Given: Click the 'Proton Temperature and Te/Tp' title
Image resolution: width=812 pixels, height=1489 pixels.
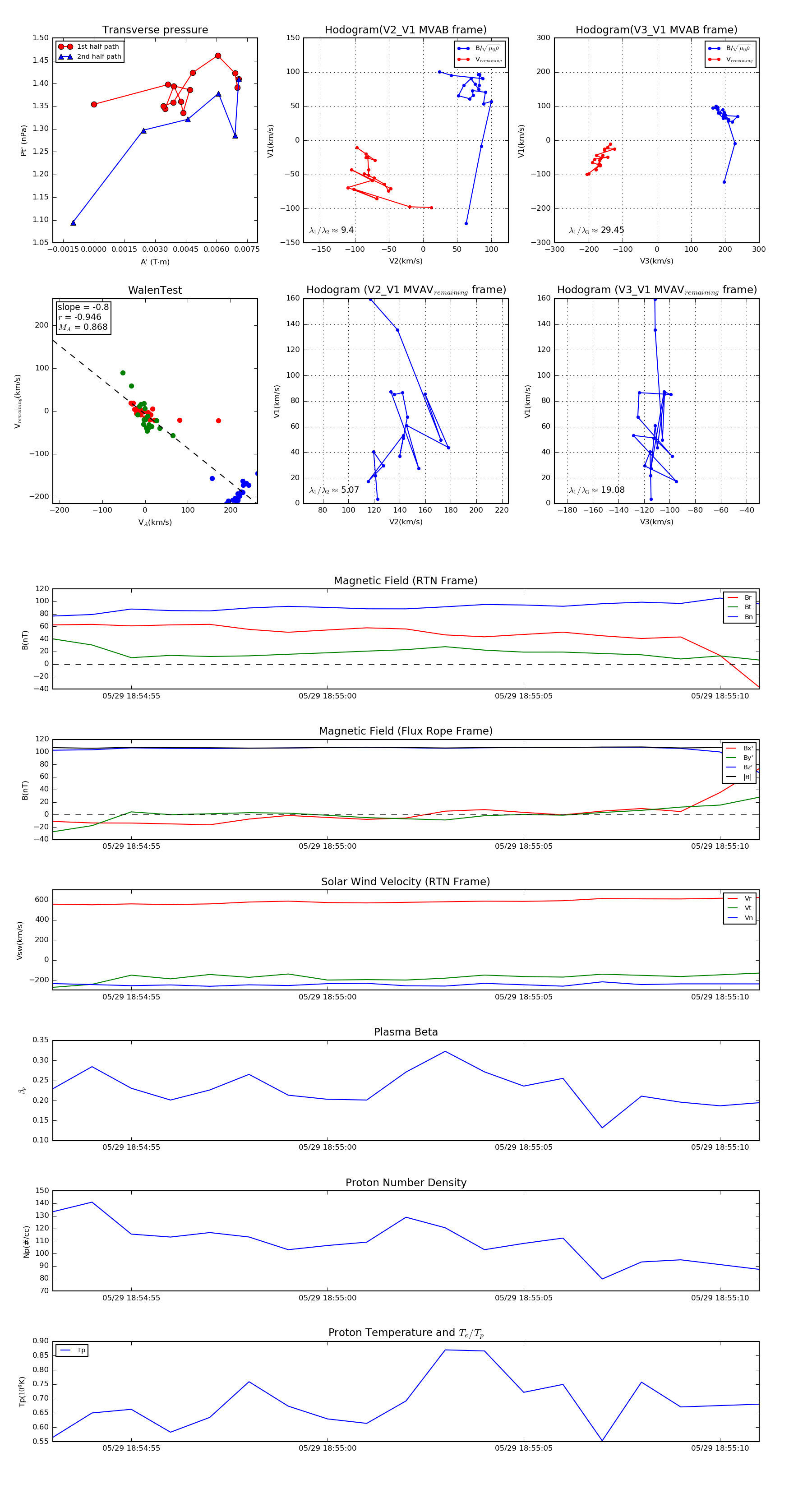Looking at the screenshot, I should (x=406, y=1333).
